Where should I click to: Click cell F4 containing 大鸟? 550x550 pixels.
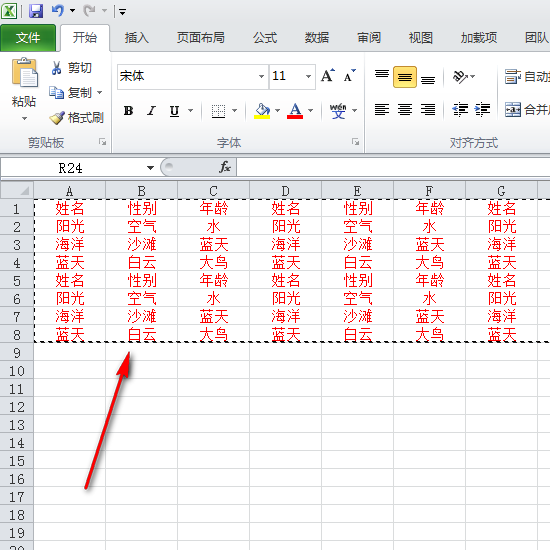430,262
